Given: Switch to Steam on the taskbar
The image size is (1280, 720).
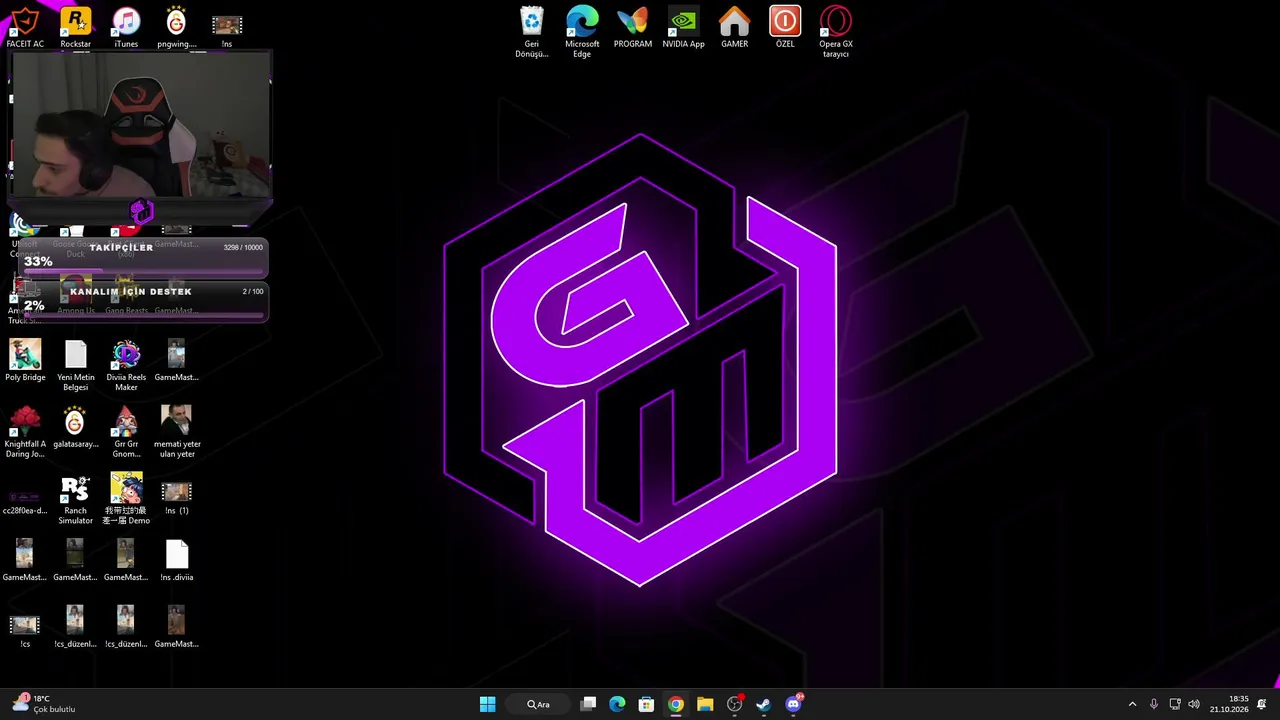Looking at the screenshot, I should point(763,704).
